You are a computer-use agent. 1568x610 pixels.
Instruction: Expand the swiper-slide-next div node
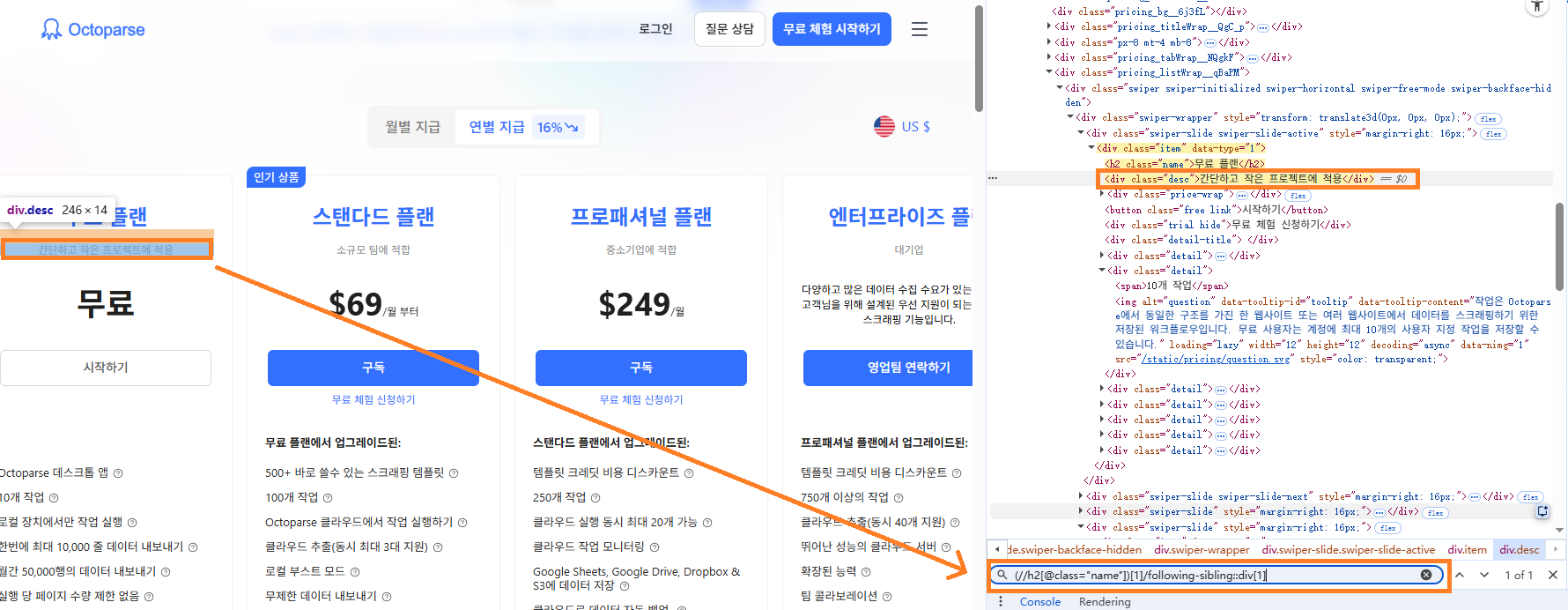(x=1082, y=496)
